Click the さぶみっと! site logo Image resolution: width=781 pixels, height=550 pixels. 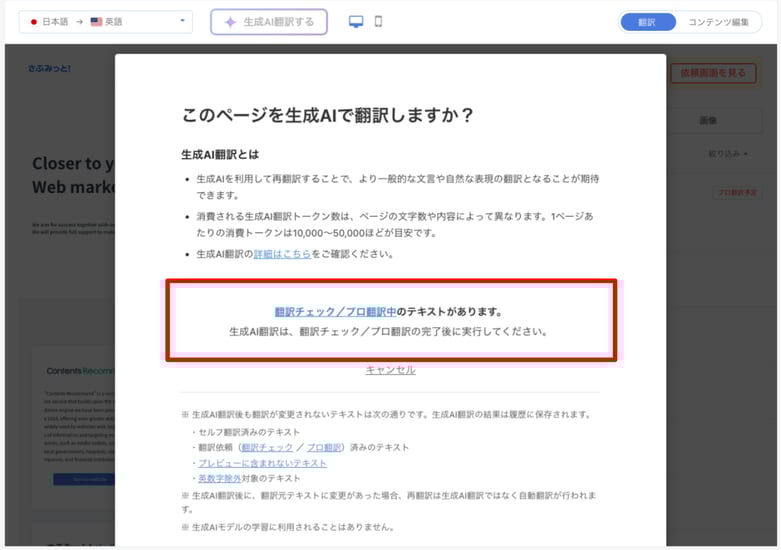coord(50,69)
